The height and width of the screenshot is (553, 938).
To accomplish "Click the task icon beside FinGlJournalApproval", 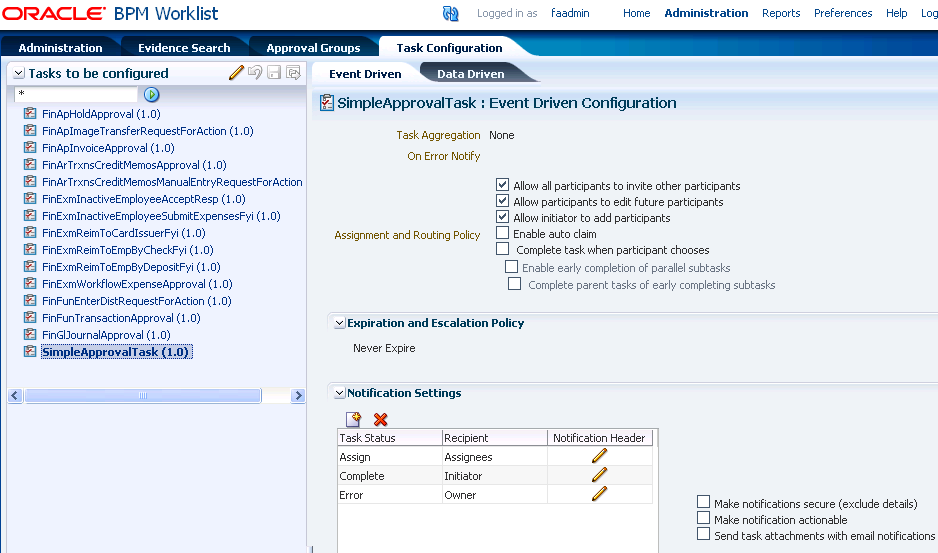I will tap(30, 335).
